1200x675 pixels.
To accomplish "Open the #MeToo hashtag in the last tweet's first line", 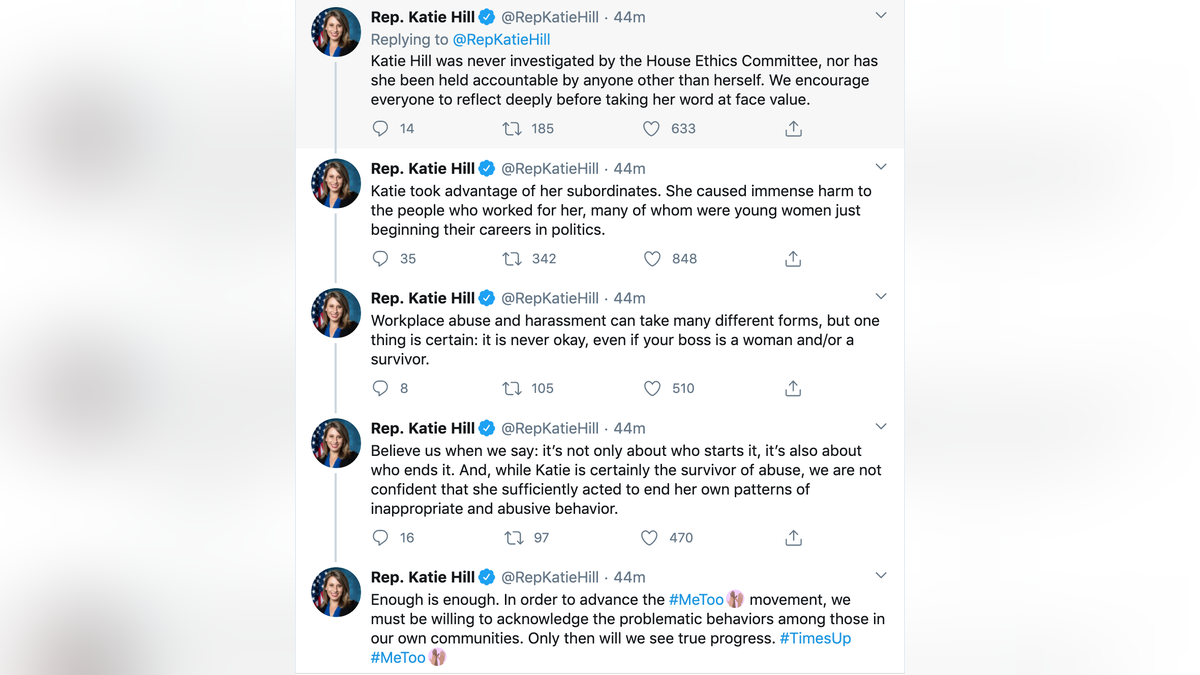I will (696, 600).
